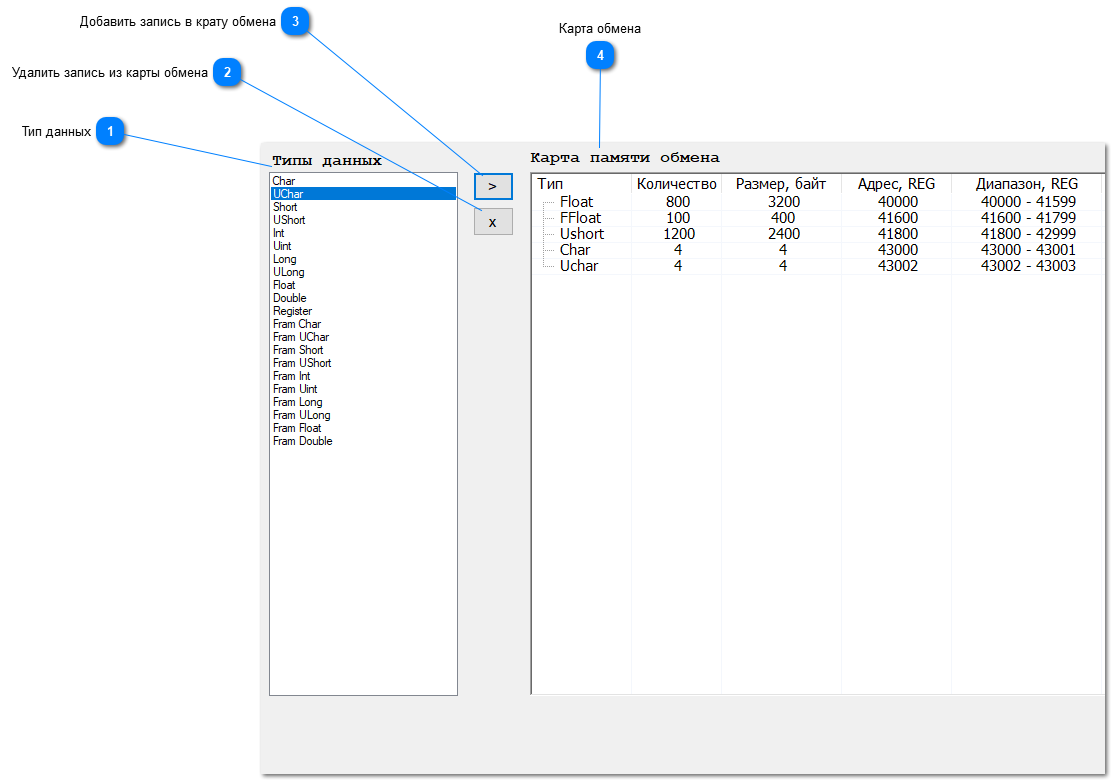Click the 'Количество' column header

(x=676, y=184)
